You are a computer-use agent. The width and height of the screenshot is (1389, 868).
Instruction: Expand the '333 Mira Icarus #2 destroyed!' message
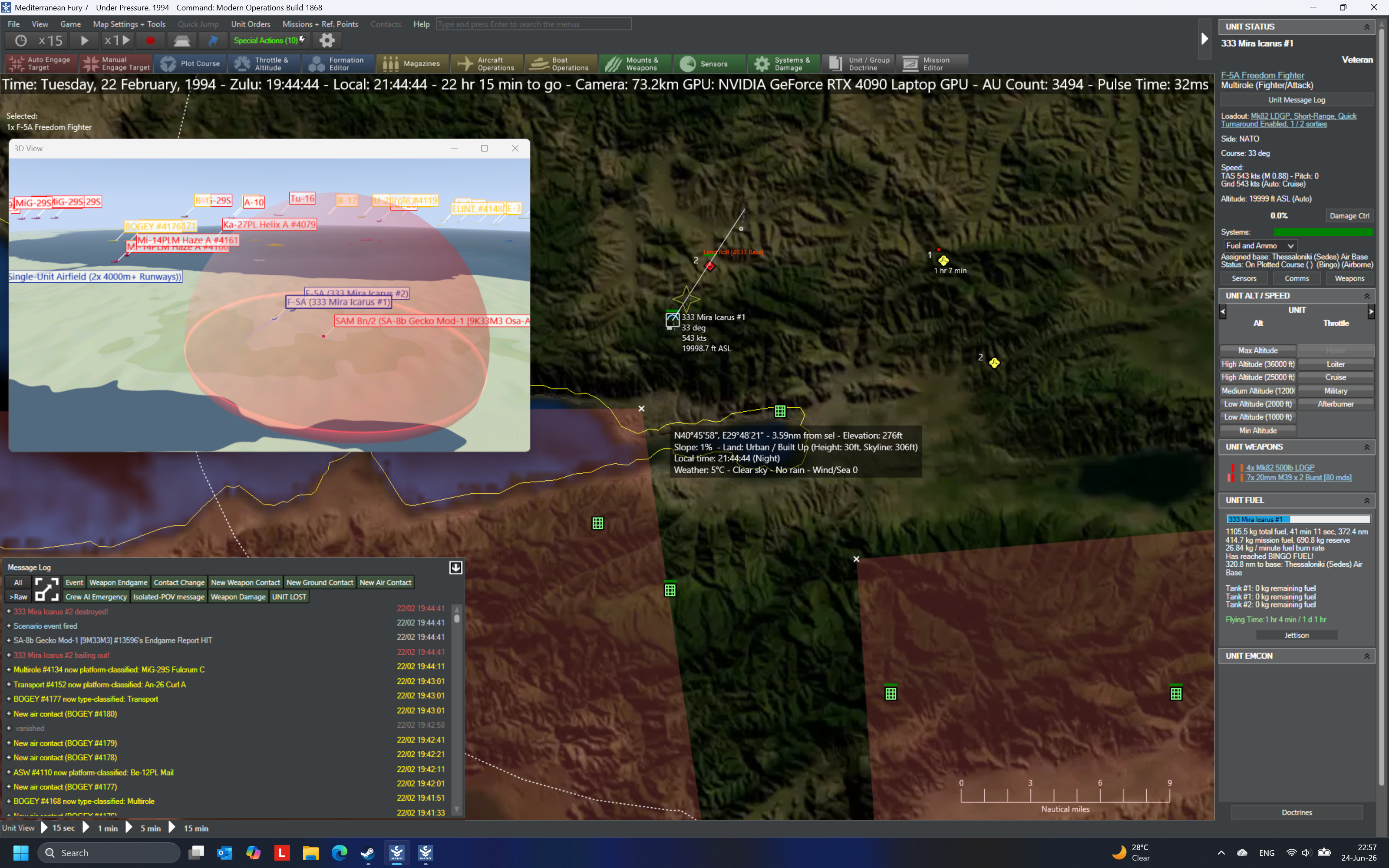[9, 611]
